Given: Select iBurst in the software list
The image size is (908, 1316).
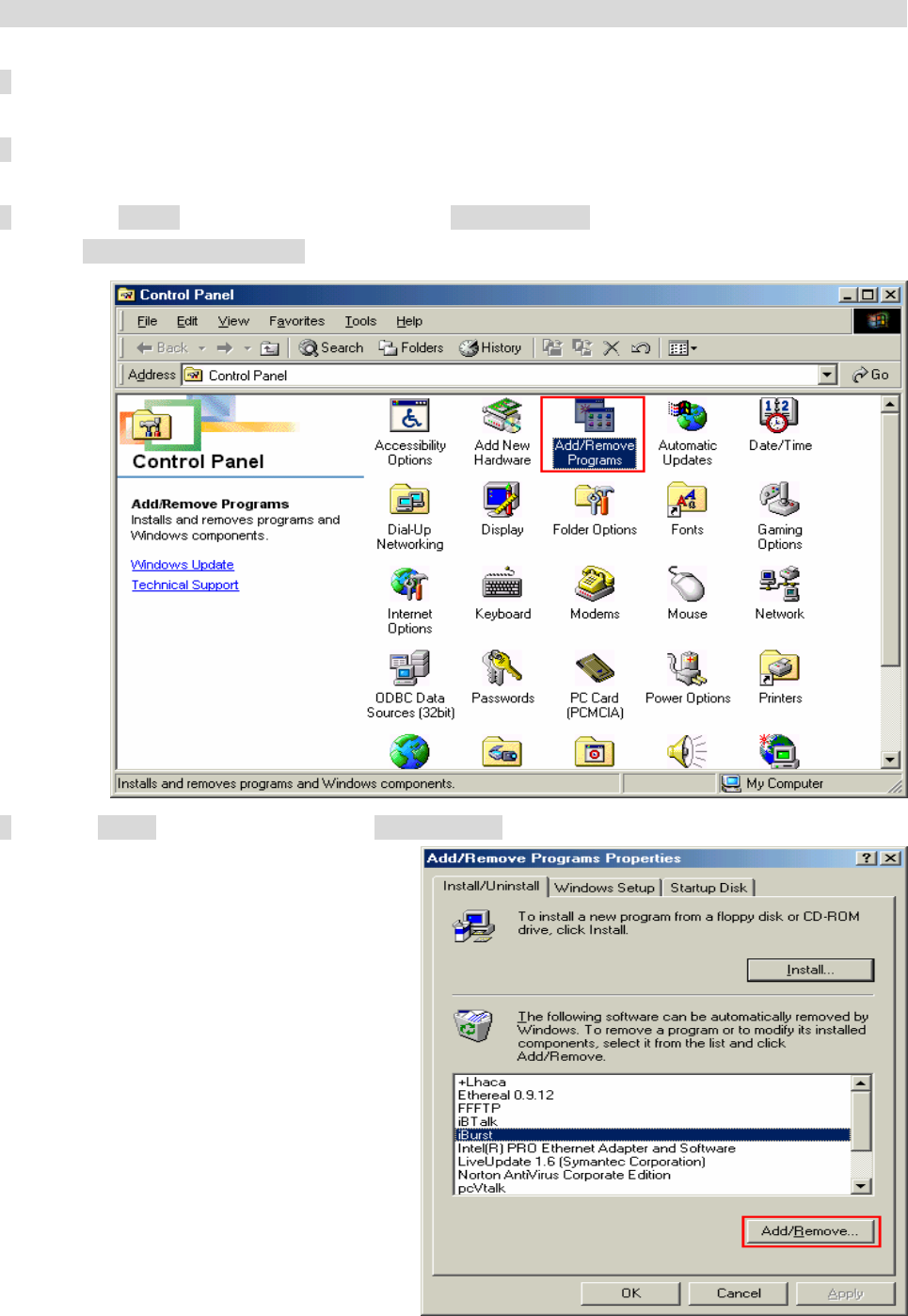Looking at the screenshot, I should tap(652, 1135).
